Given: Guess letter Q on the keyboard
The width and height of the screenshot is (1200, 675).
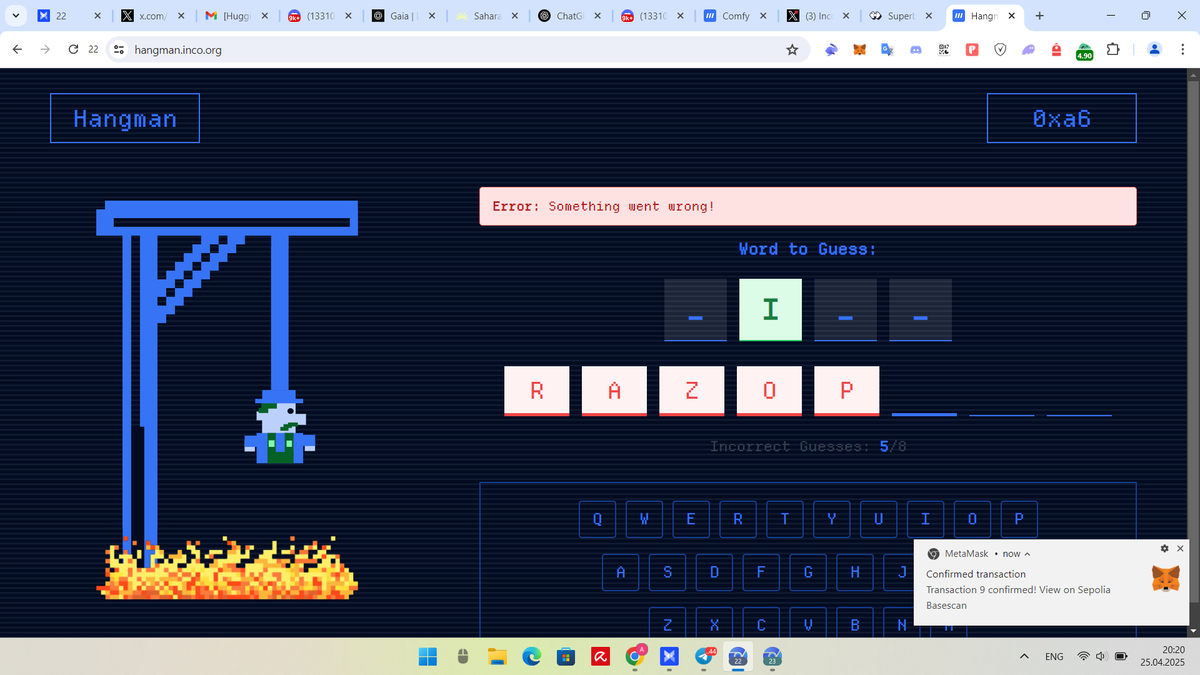Looking at the screenshot, I should point(597,519).
